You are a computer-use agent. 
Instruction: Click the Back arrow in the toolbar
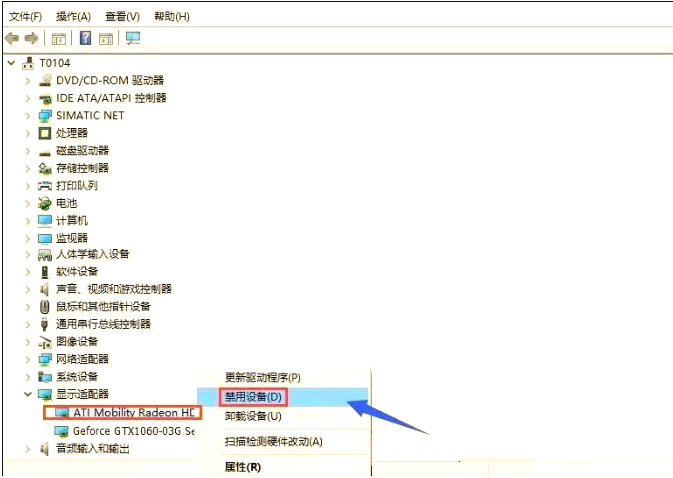12,38
